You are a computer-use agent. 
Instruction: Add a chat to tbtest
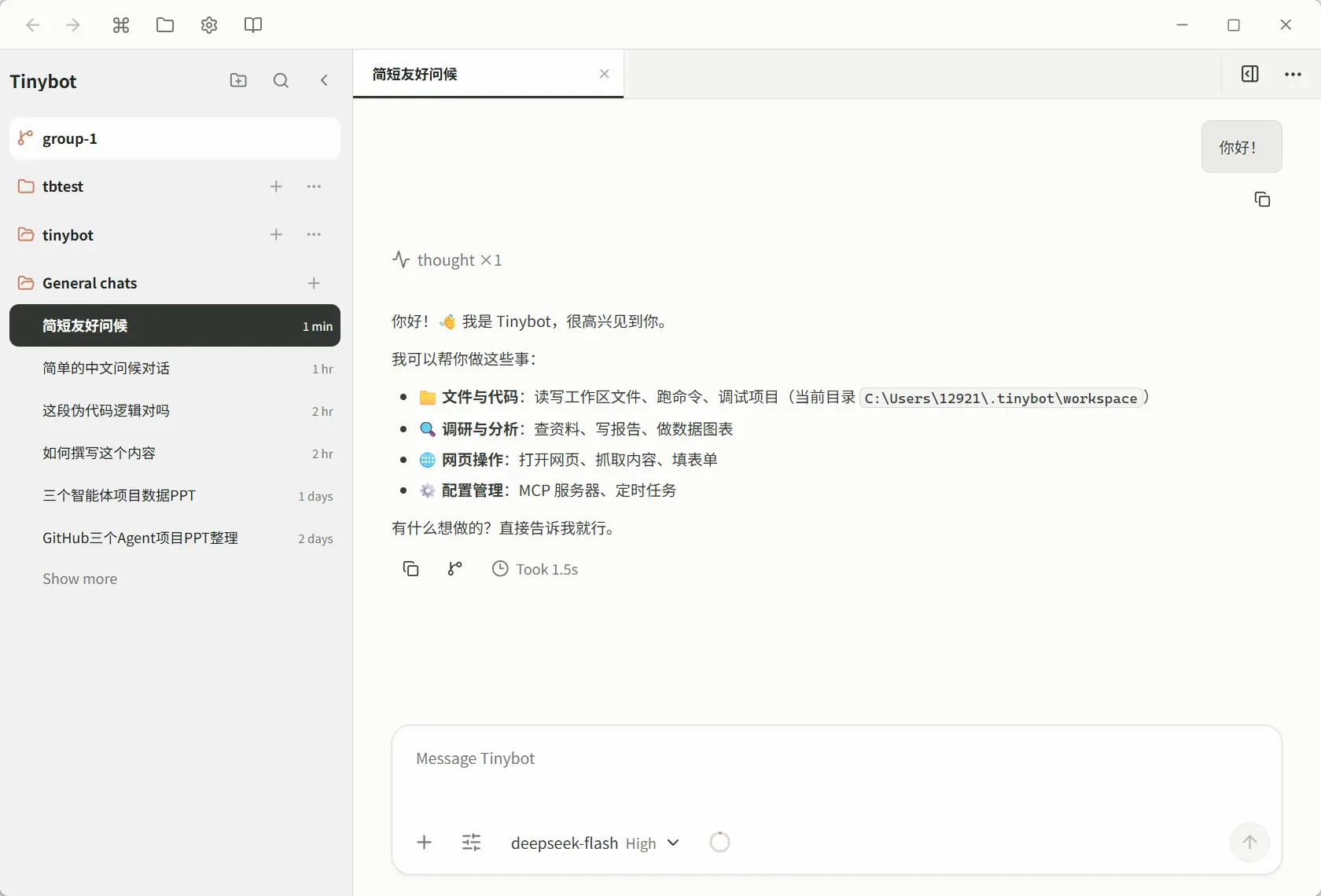pyautogui.click(x=276, y=186)
